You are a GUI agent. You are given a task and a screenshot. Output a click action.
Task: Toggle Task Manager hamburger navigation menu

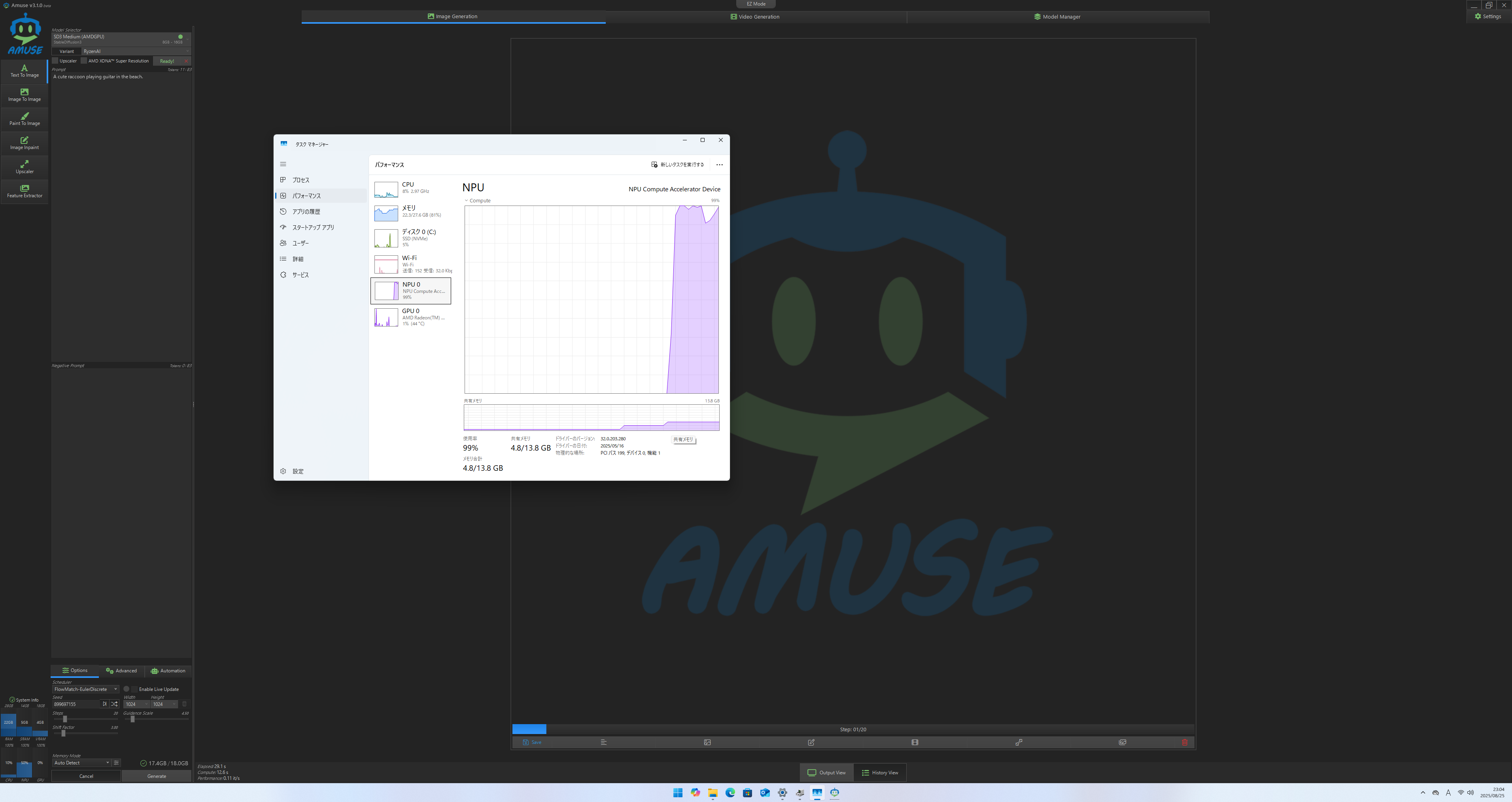point(283,164)
